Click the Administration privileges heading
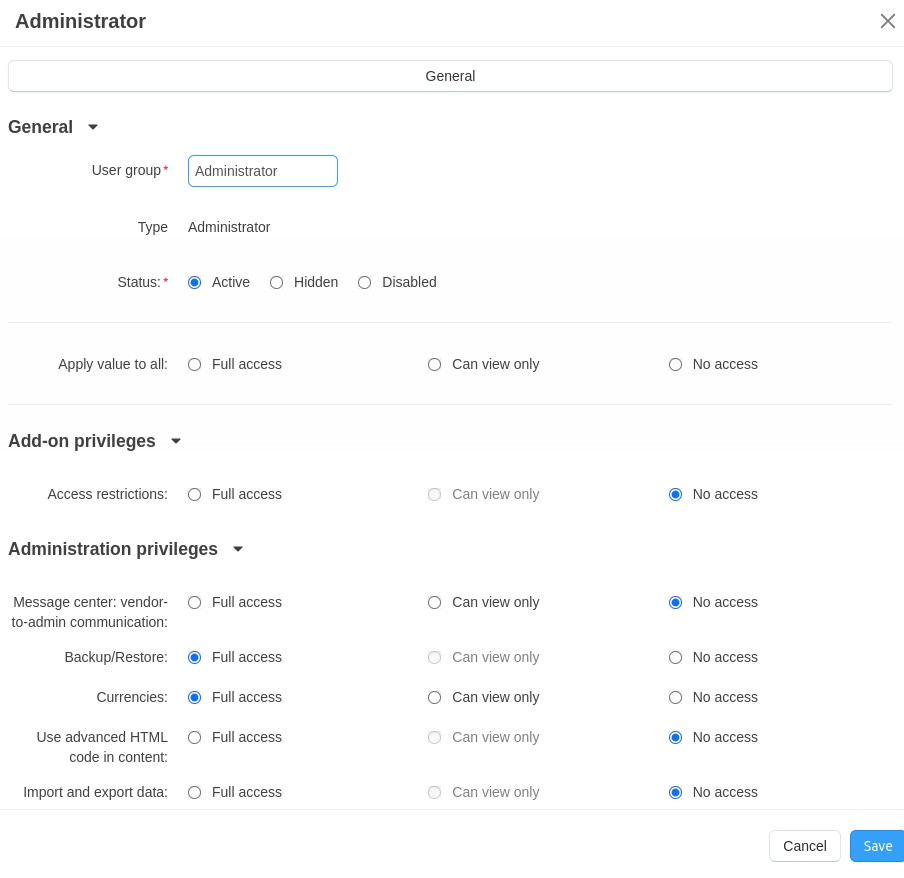The height and width of the screenshot is (878, 904). pos(113,549)
